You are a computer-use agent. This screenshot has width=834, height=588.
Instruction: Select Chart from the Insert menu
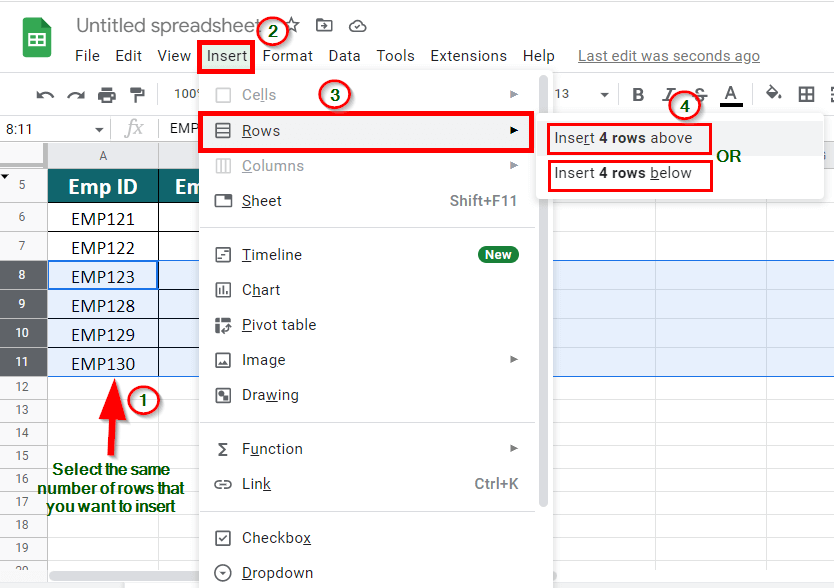[x=367, y=290]
